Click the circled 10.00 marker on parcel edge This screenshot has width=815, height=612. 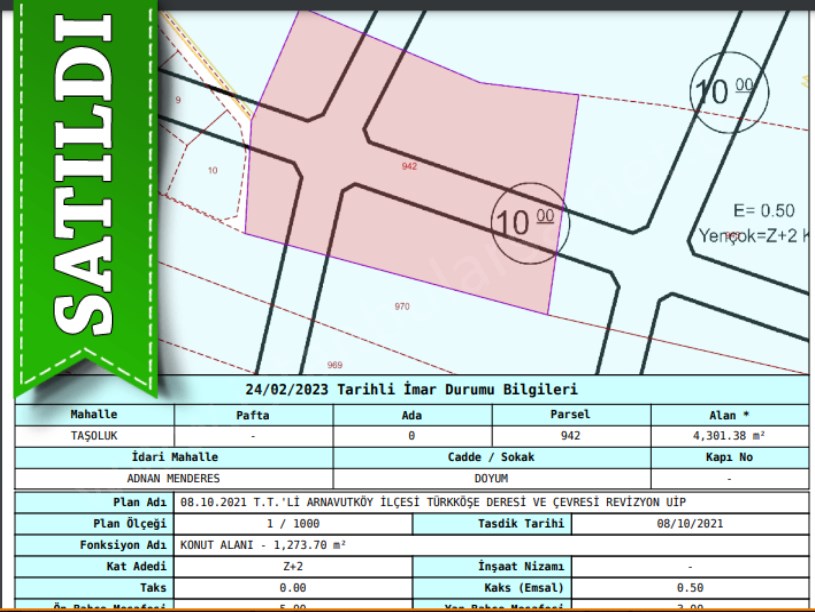[529, 222]
